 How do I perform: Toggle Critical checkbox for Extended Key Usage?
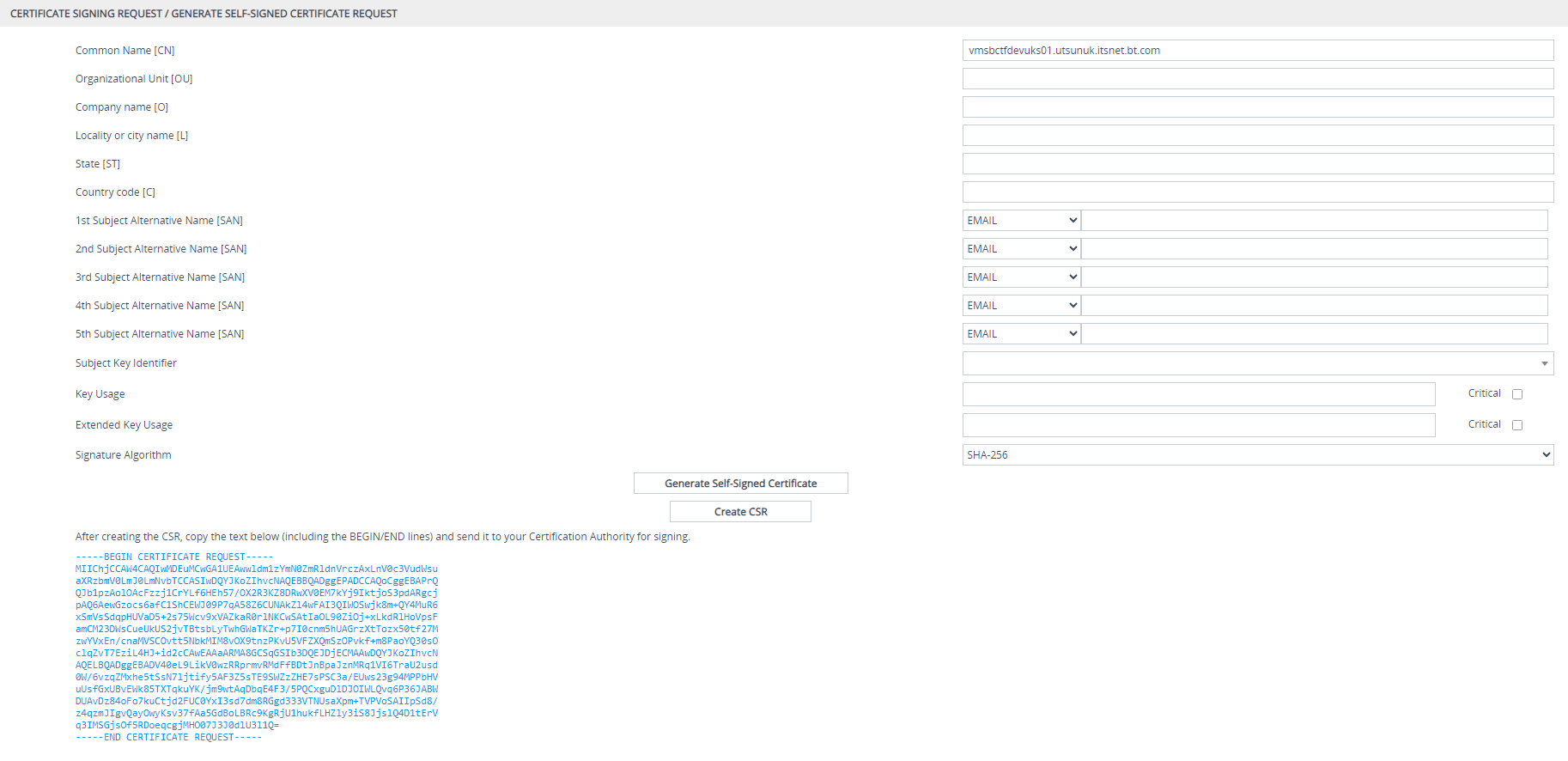tap(1517, 425)
